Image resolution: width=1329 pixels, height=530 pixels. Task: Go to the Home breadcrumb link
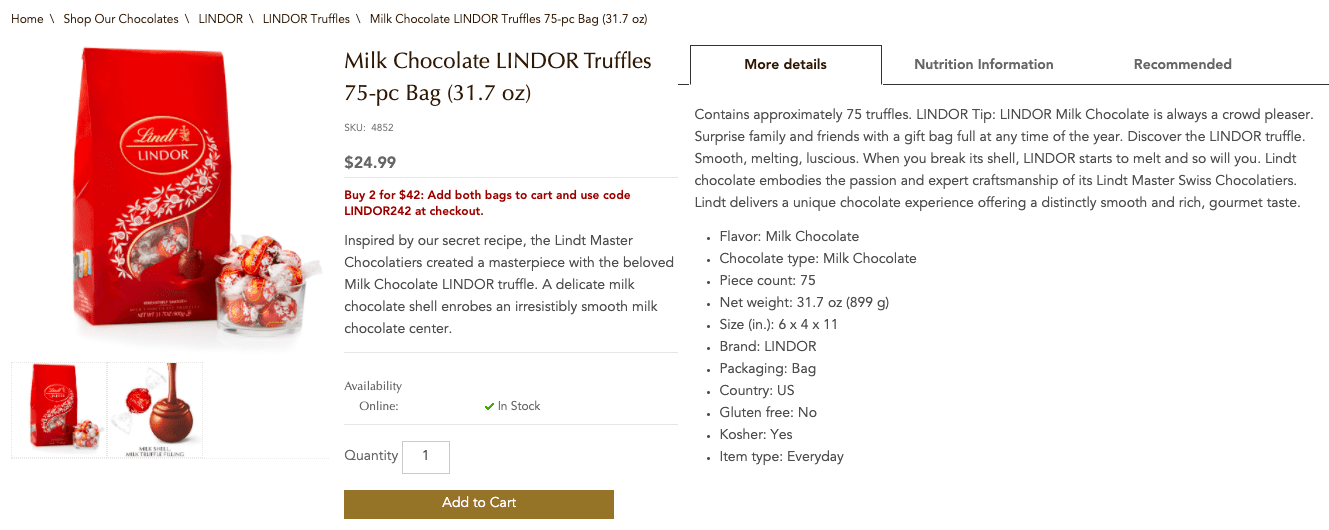(27, 19)
